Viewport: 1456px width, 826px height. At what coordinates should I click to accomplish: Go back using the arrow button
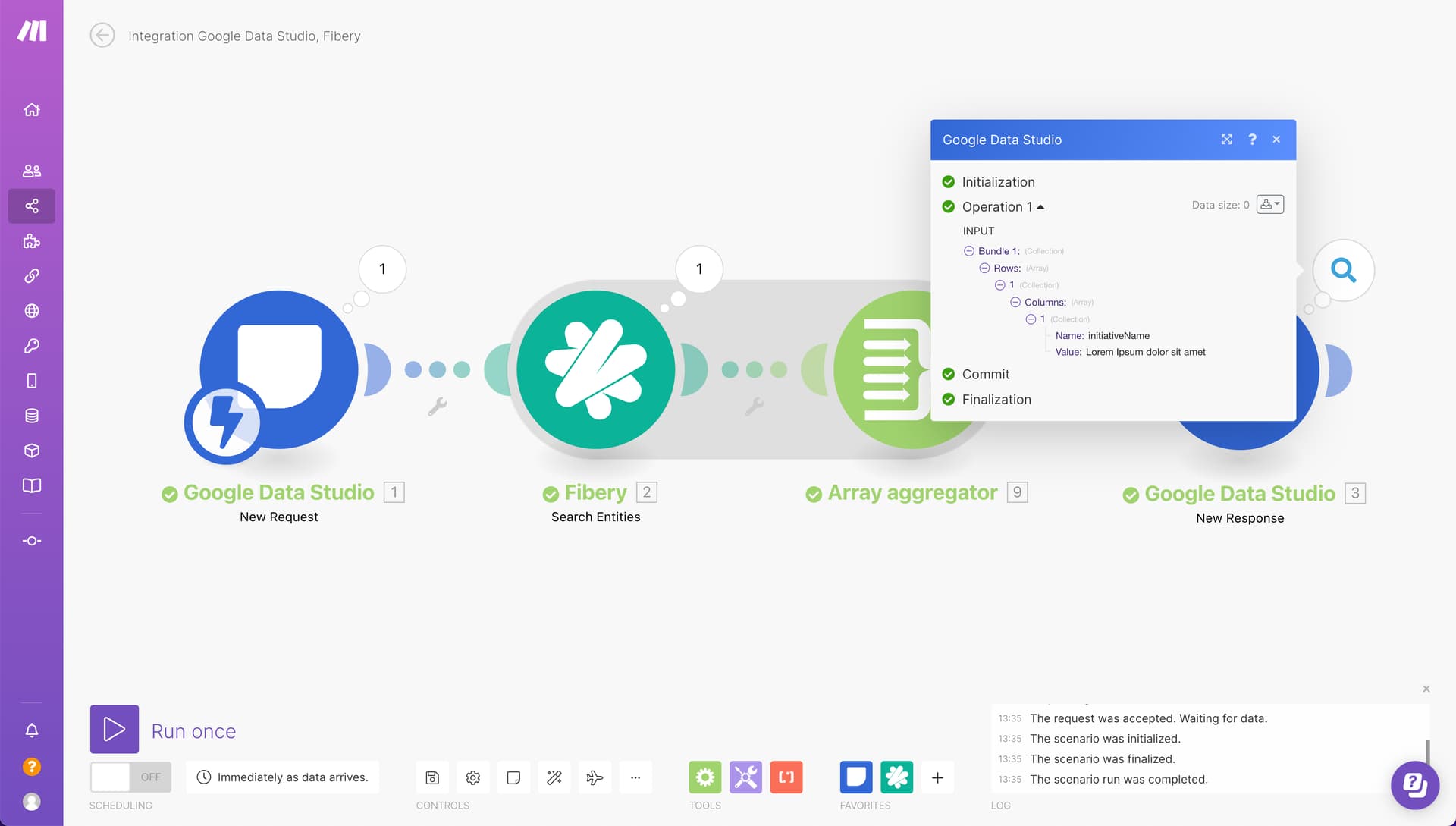(102, 35)
